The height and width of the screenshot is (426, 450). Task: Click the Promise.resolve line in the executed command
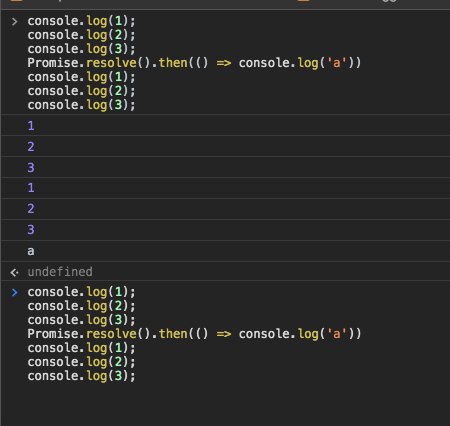194,63
